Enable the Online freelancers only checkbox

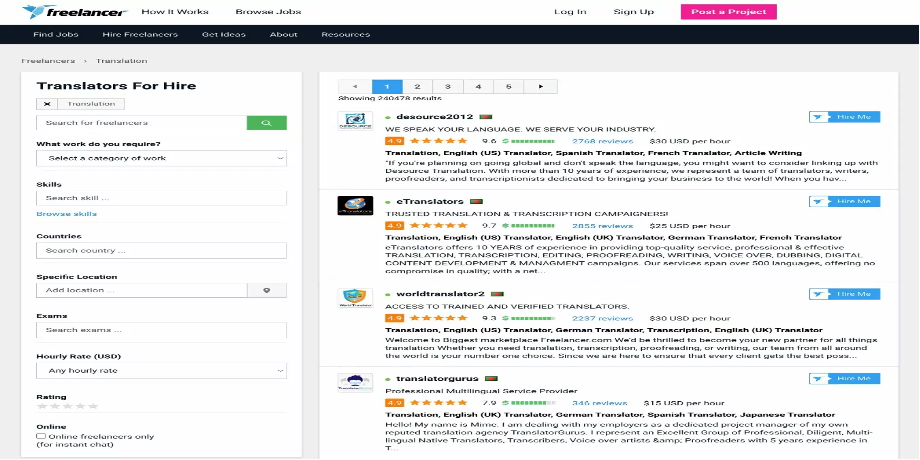tap(41, 436)
